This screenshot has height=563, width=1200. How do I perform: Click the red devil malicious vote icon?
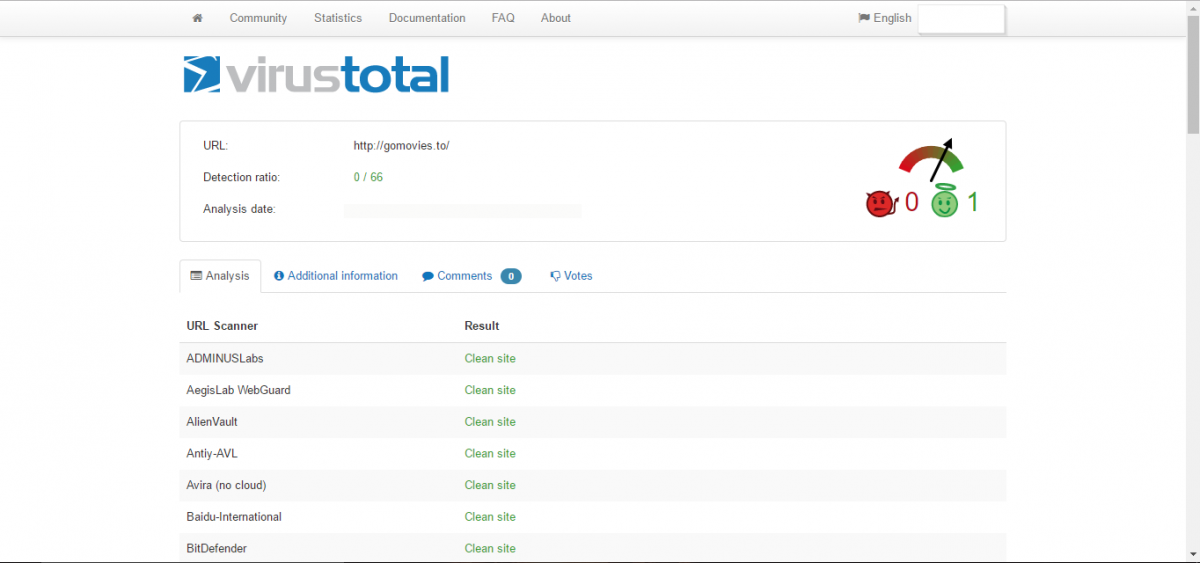pyautogui.click(x=879, y=204)
